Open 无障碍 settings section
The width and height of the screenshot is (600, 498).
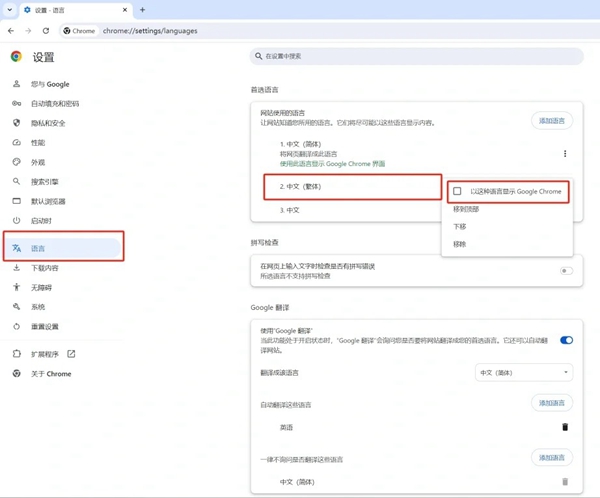41,287
